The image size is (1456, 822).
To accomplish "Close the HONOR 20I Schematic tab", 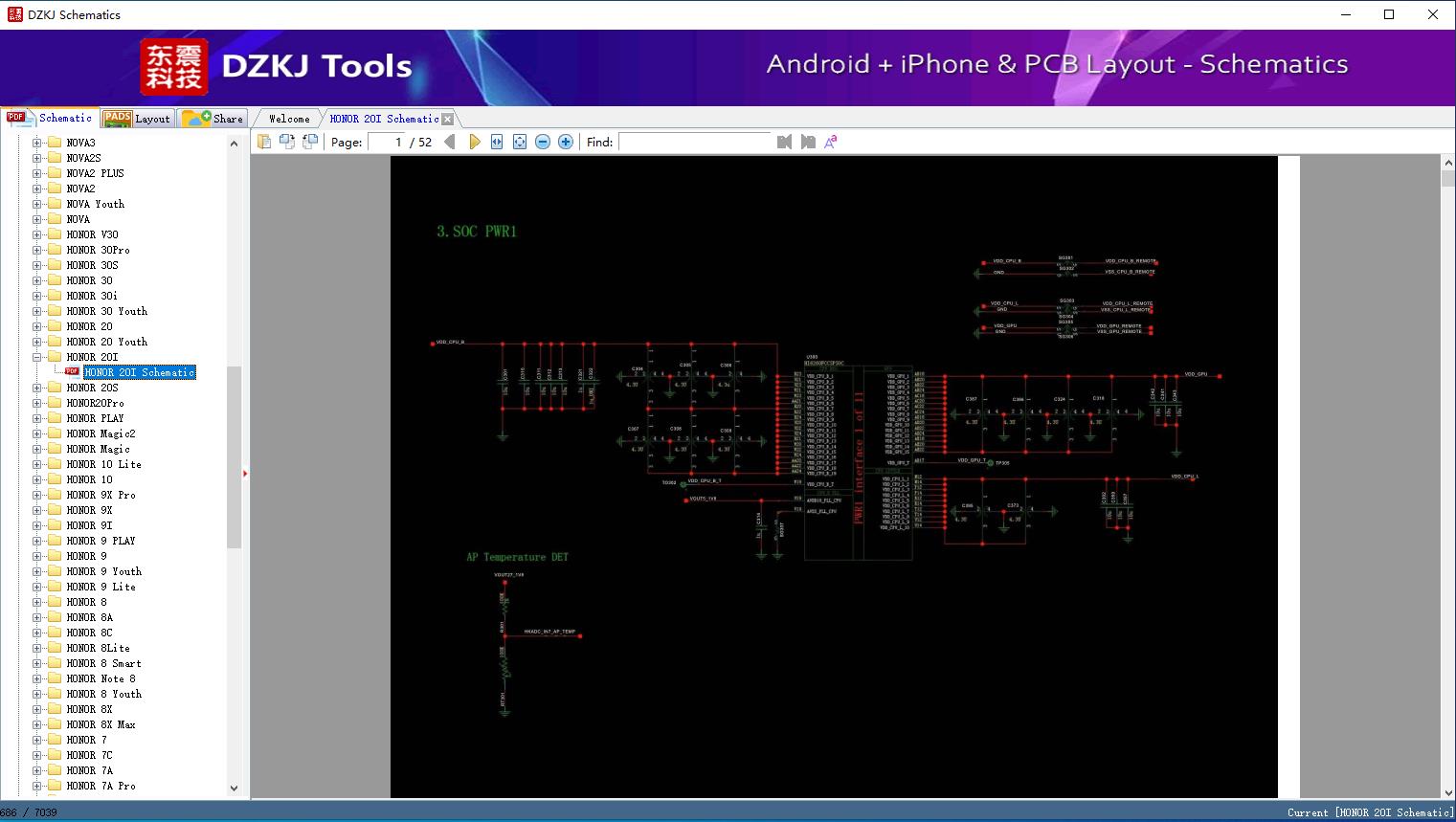I will pos(447,120).
